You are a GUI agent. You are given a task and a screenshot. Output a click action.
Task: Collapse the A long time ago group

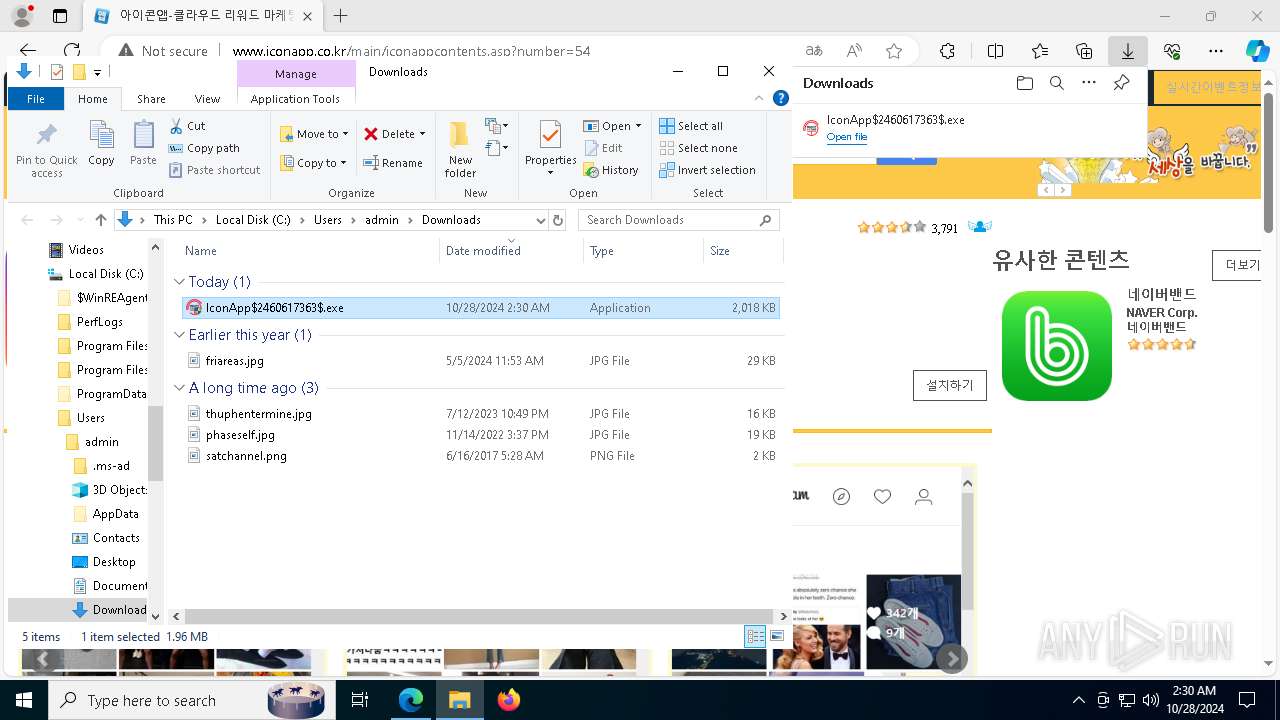pyautogui.click(x=179, y=388)
